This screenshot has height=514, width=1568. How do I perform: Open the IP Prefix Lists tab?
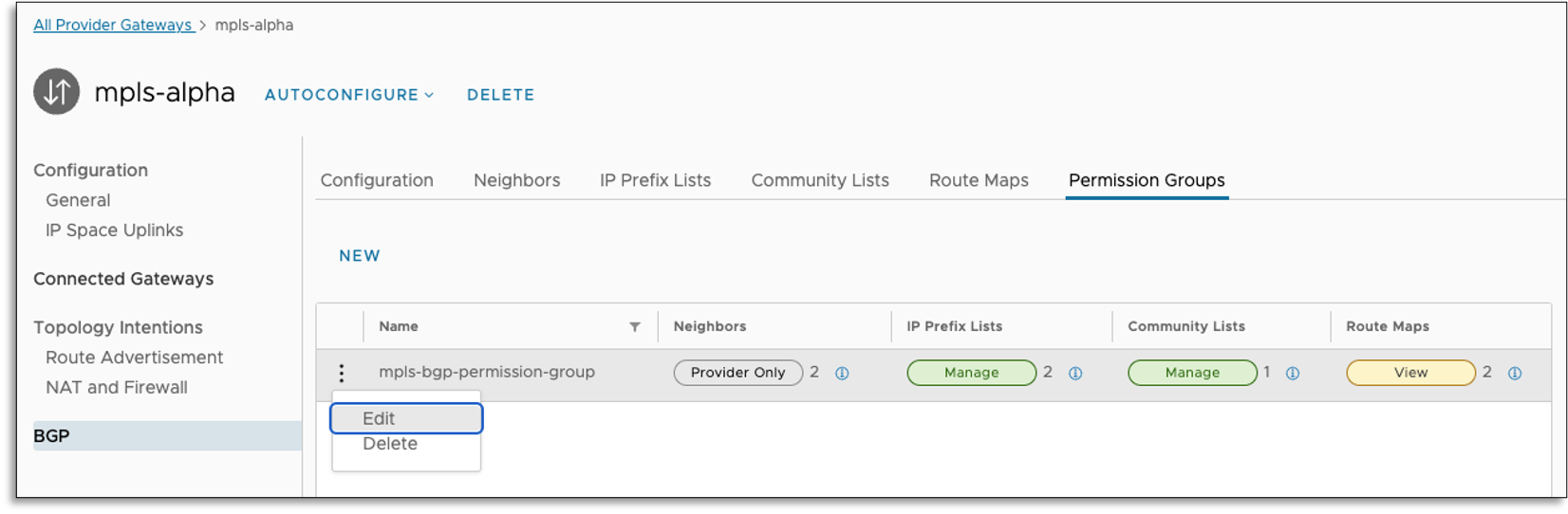click(655, 180)
